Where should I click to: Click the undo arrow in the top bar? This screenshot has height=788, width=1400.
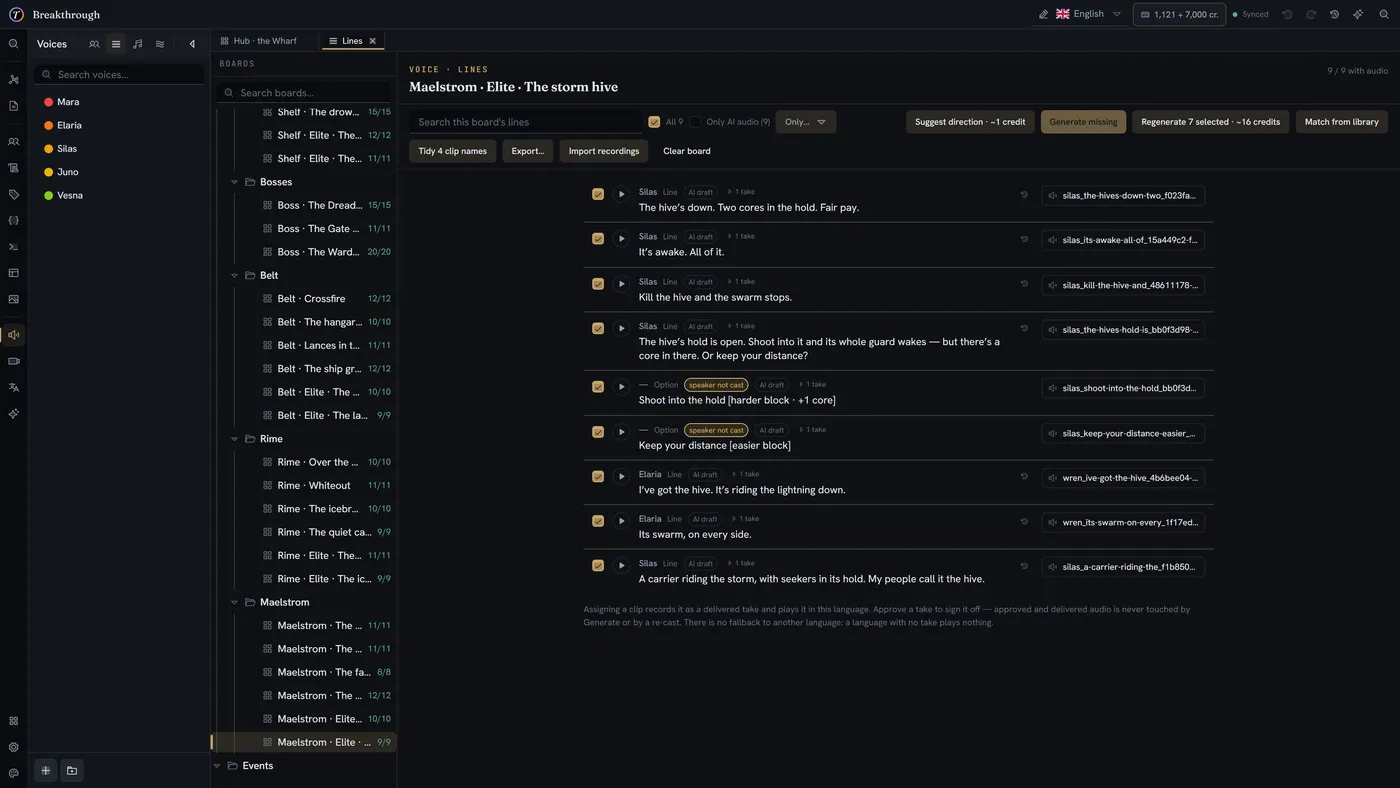1287,15
